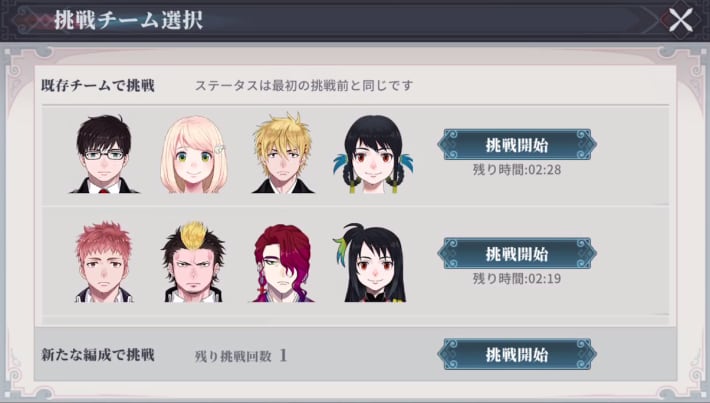Click the status note ステータスは最初の挑戦前と同じです

(x=304, y=85)
